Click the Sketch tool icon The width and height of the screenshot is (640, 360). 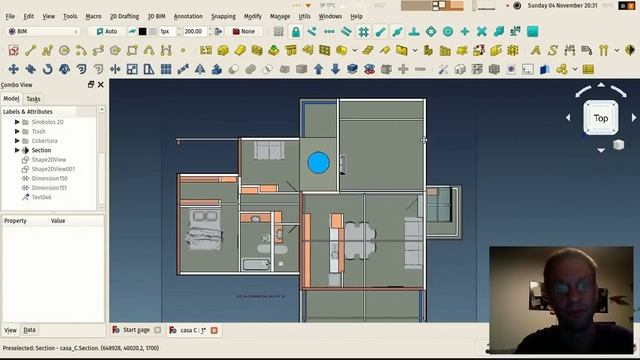pyautogui.click(x=13, y=50)
